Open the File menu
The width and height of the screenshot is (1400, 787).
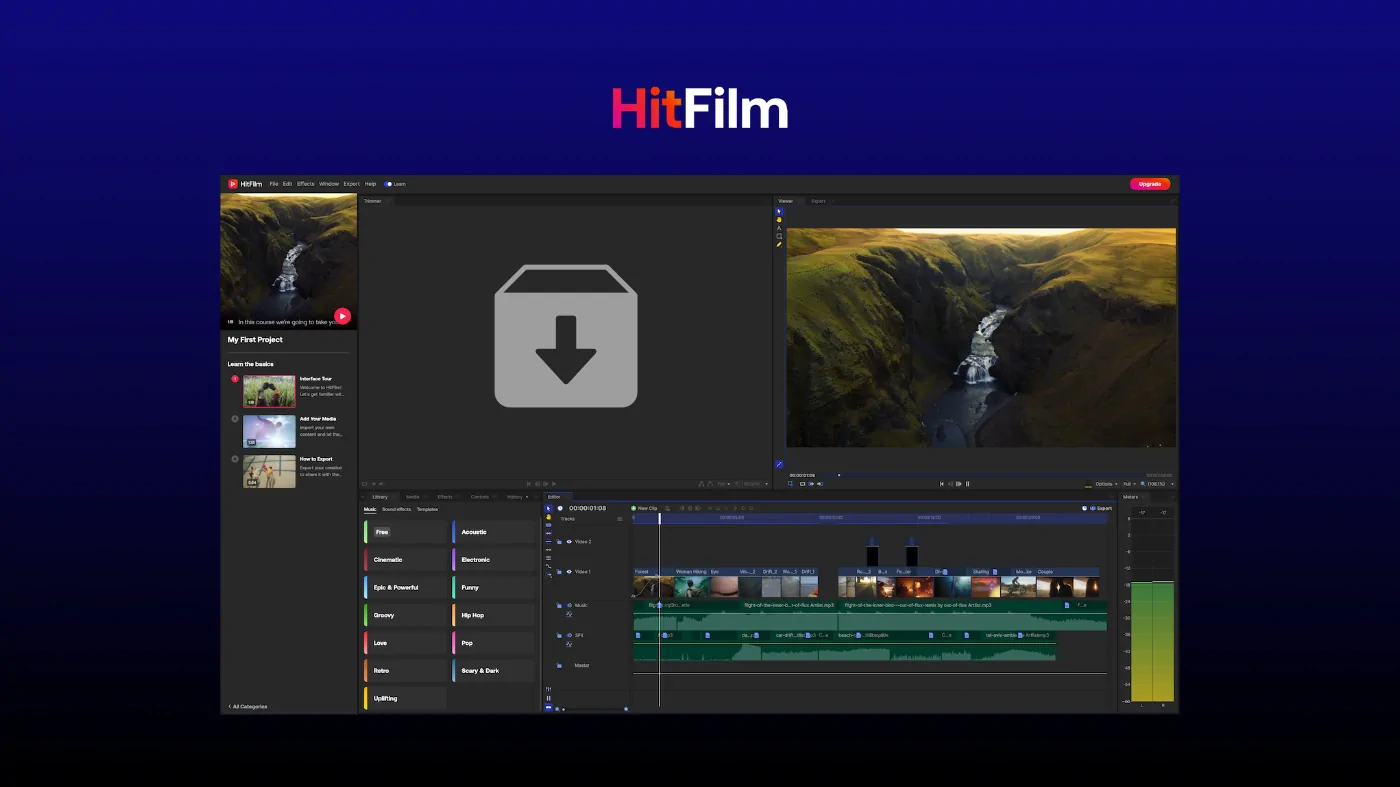(x=274, y=184)
